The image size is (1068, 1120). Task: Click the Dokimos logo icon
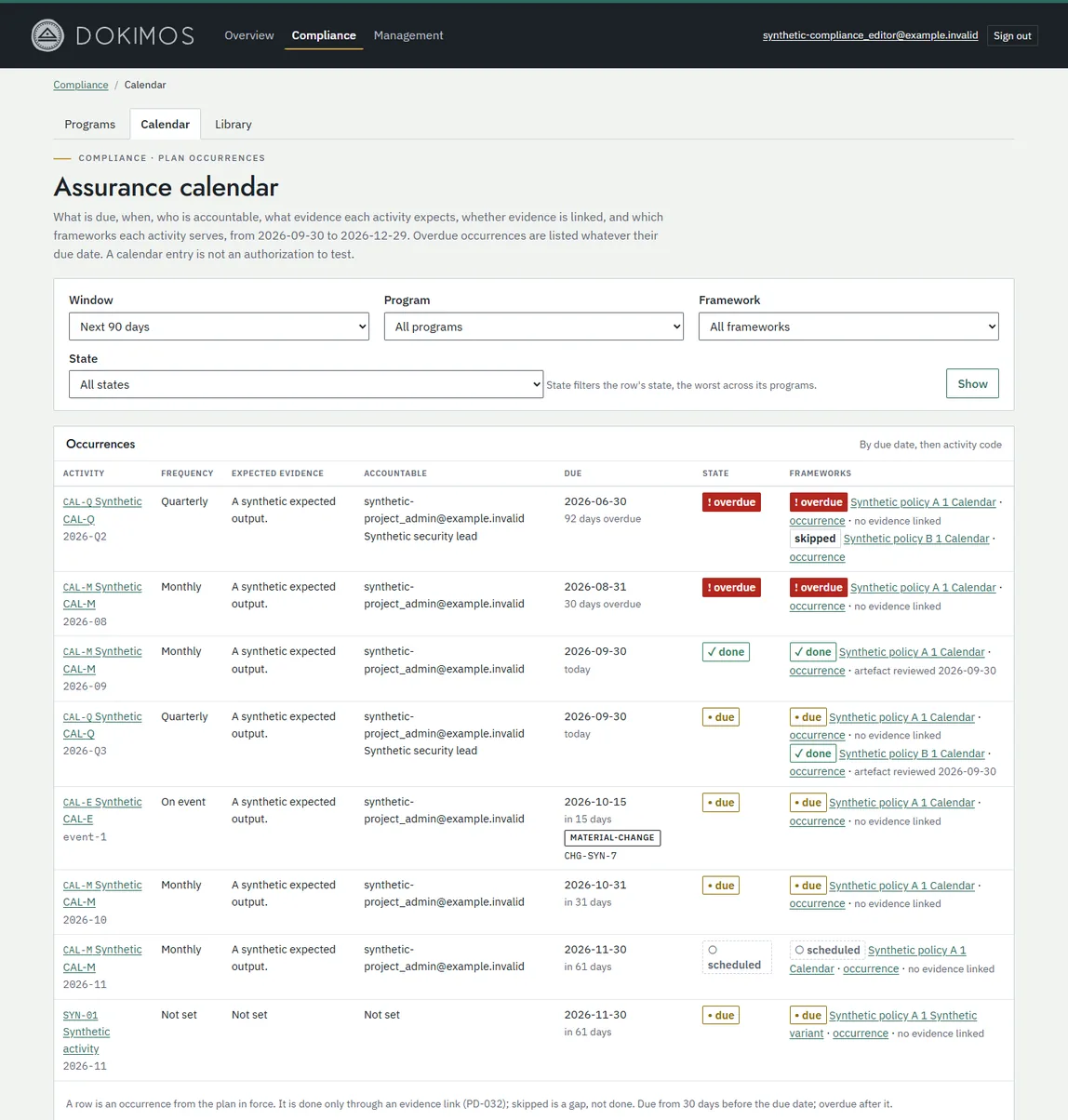pos(47,35)
